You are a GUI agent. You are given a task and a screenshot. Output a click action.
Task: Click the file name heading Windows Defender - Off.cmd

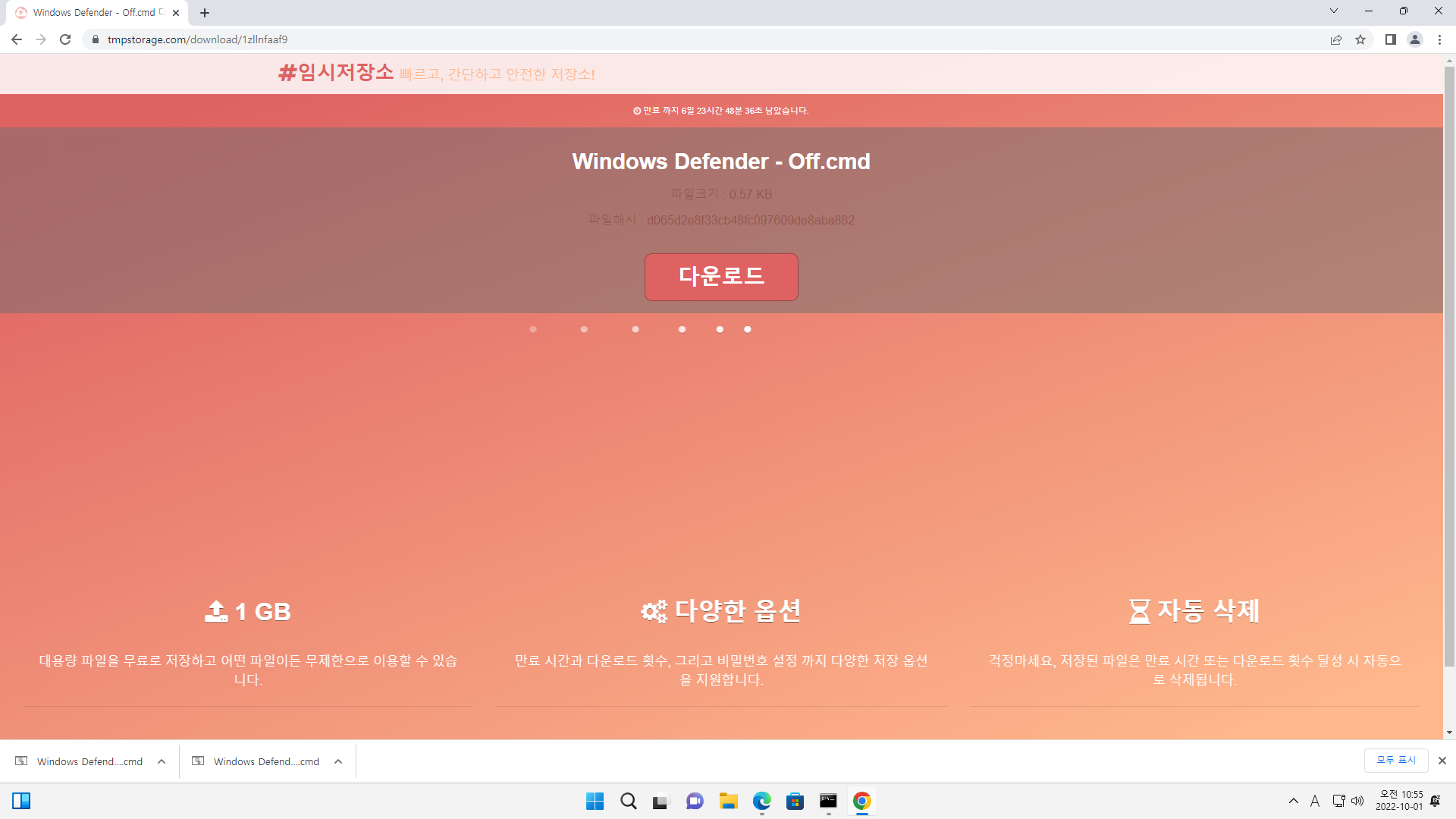pos(721,162)
